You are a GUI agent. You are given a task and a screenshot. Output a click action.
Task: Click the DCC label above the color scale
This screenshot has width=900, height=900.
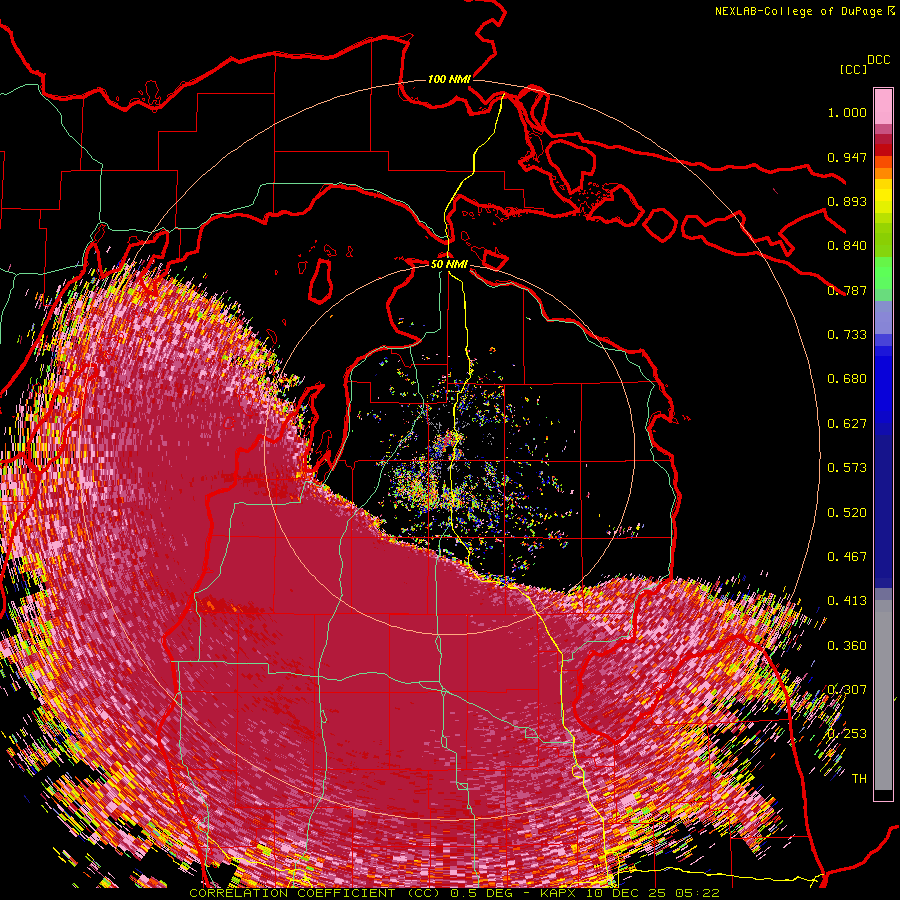(x=879, y=60)
